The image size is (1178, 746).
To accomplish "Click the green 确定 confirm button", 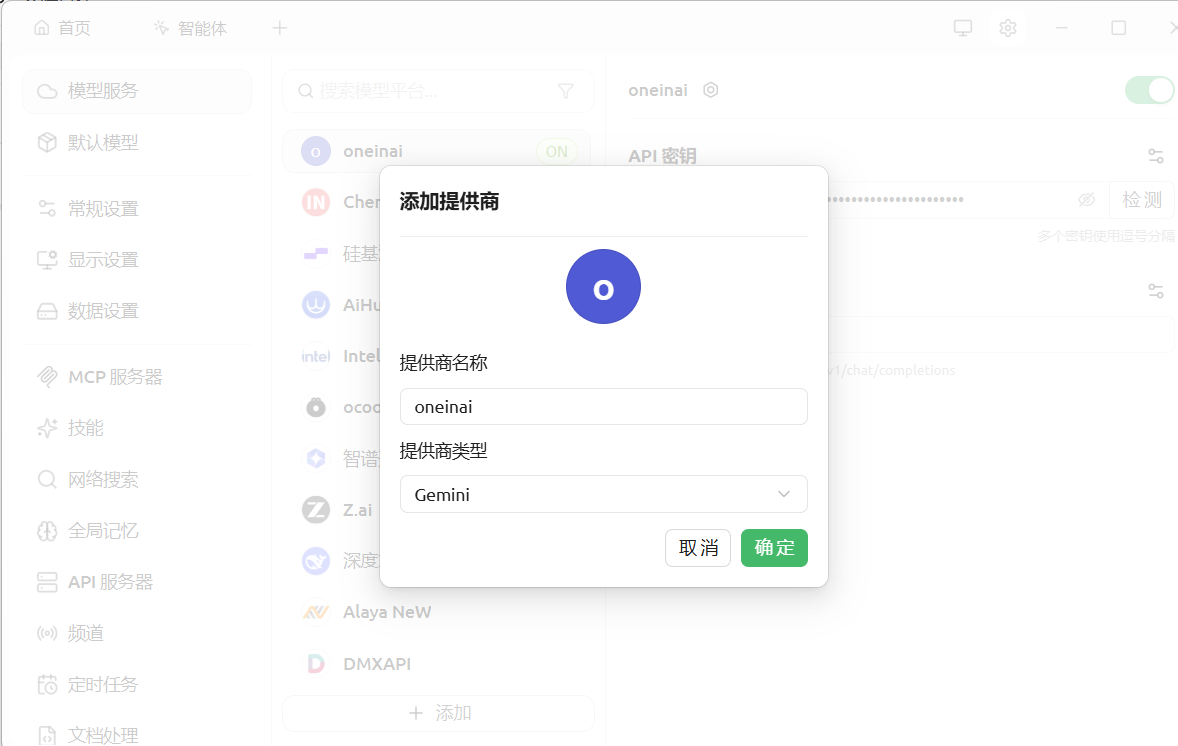I will [774, 548].
